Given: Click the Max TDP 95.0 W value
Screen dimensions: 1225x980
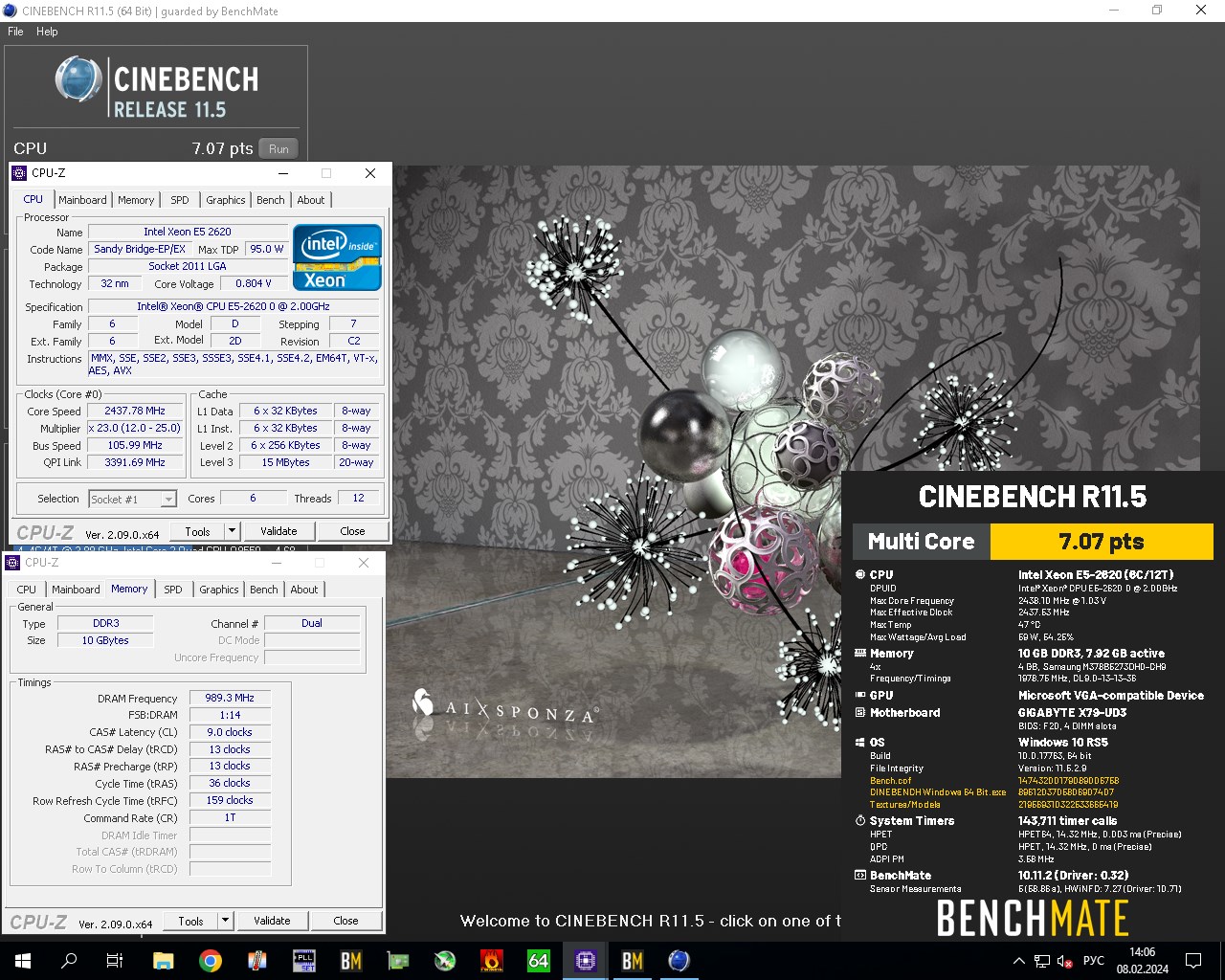Looking at the screenshot, I should point(266,249).
